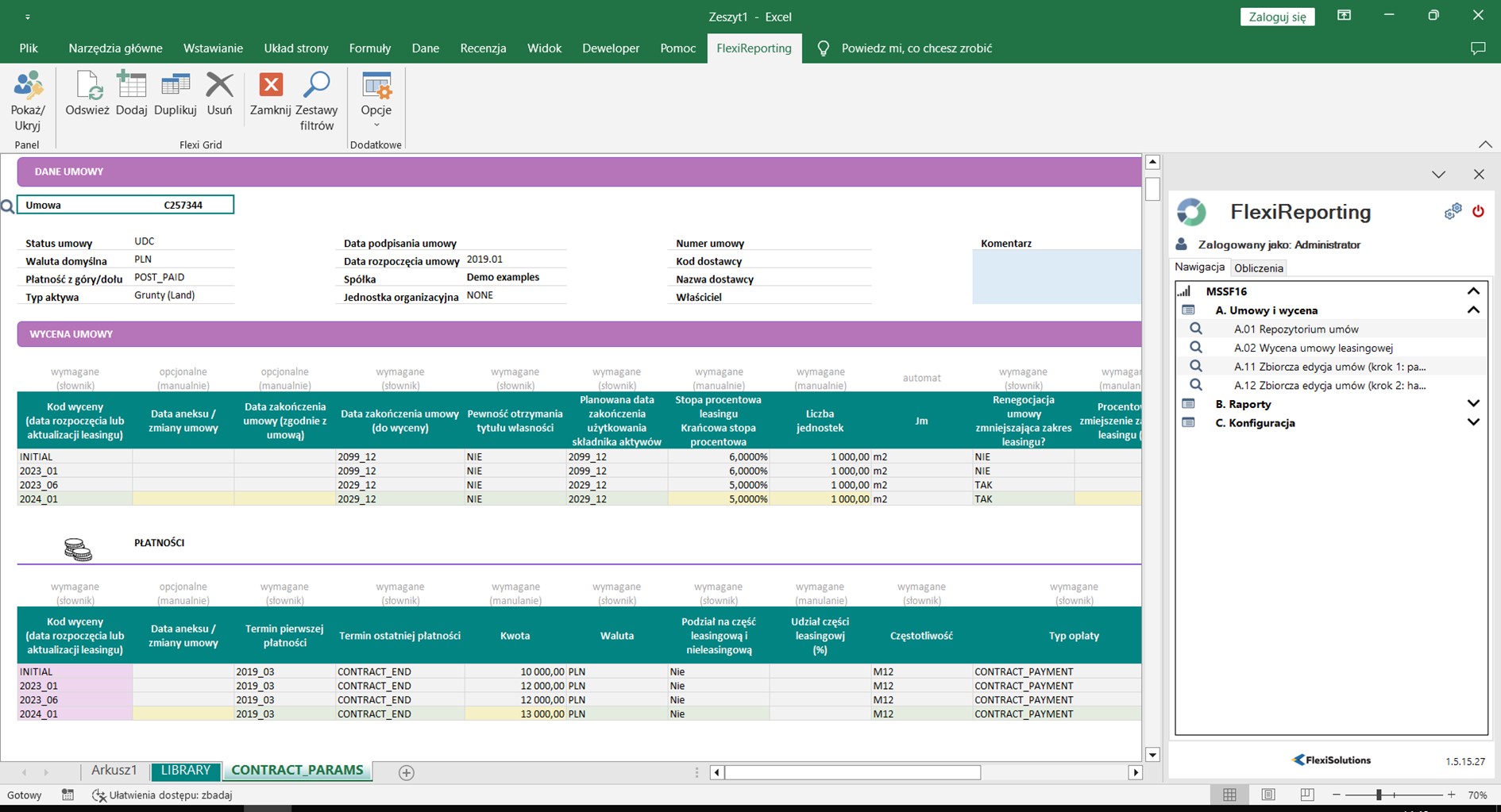The width and height of the screenshot is (1501, 812).
Task: Open A.02 Wycena umowy leasingowej
Action: pos(1313,348)
